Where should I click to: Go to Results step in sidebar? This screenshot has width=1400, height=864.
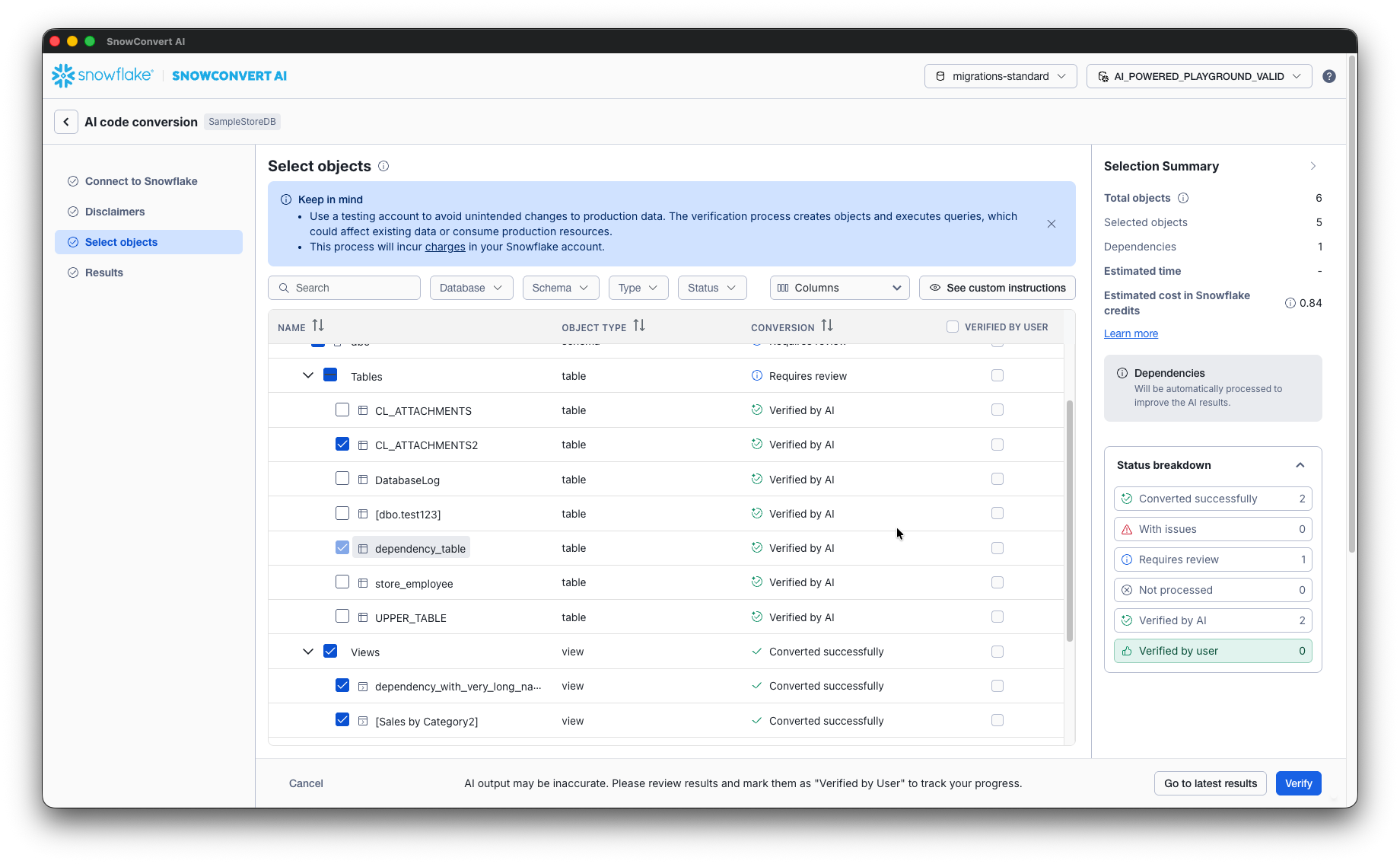(104, 273)
